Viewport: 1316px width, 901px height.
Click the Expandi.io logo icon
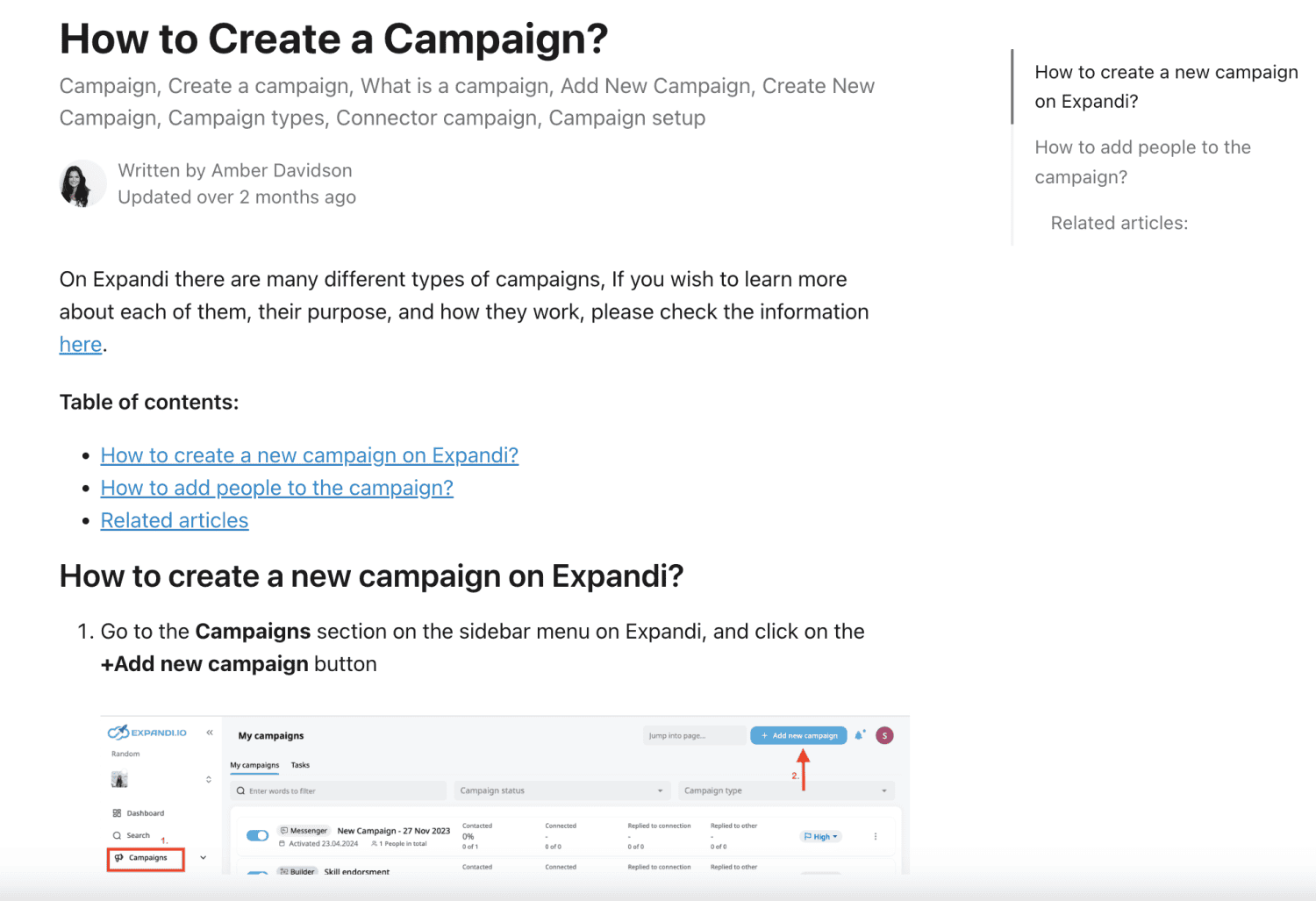point(119,733)
